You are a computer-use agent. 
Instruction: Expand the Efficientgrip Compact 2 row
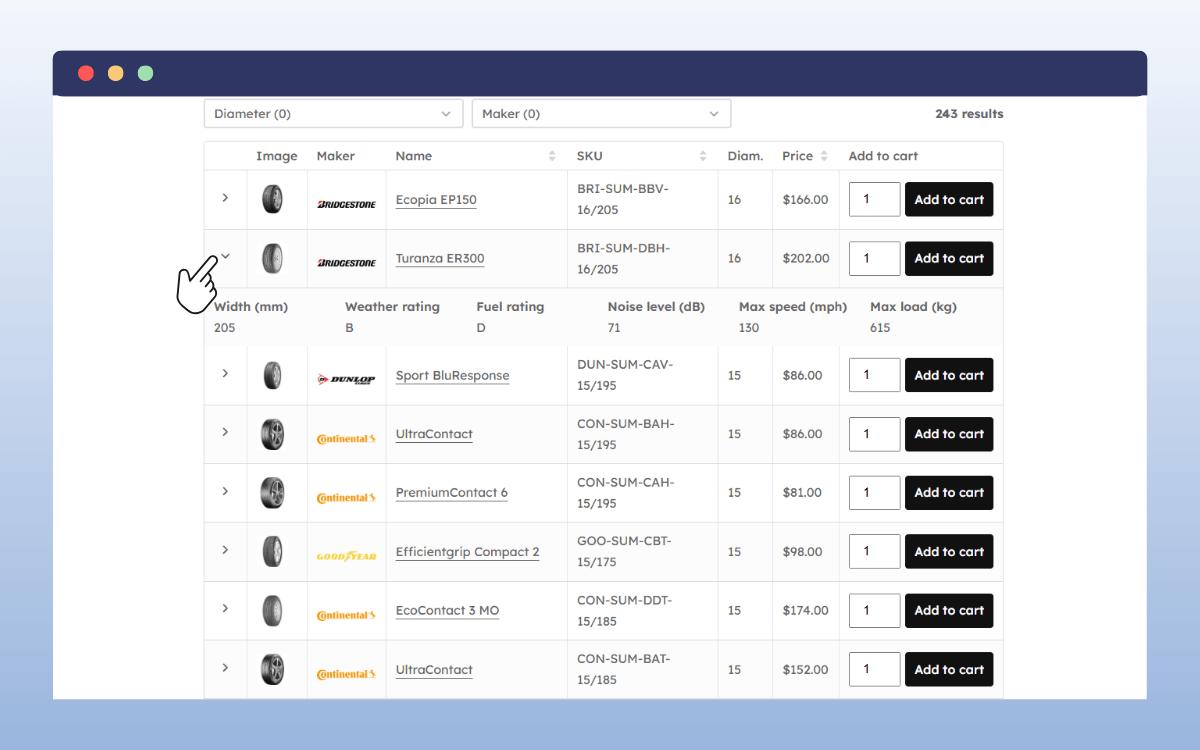point(225,550)
